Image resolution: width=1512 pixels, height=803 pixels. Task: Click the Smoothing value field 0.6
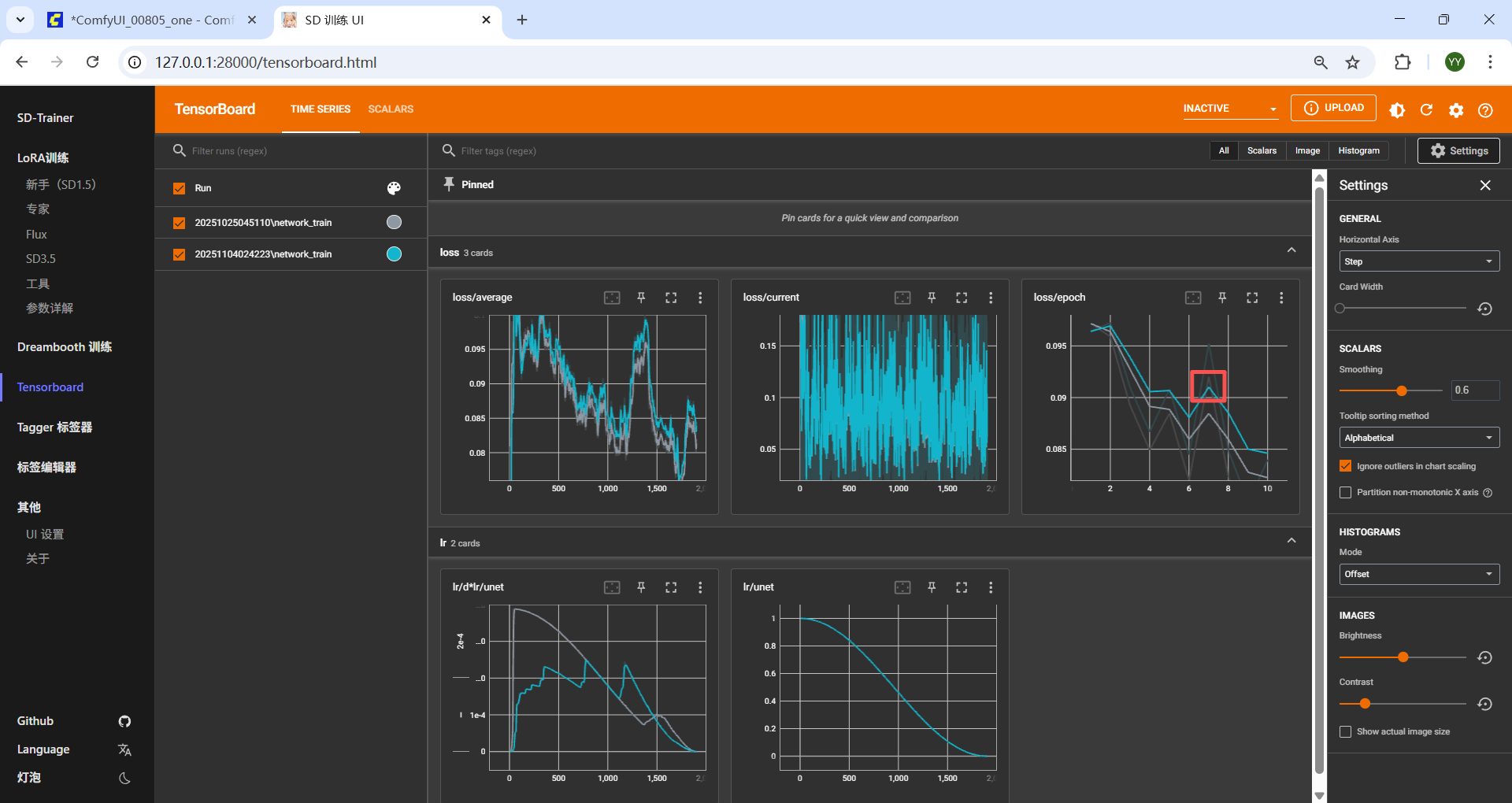[1474, 390]
